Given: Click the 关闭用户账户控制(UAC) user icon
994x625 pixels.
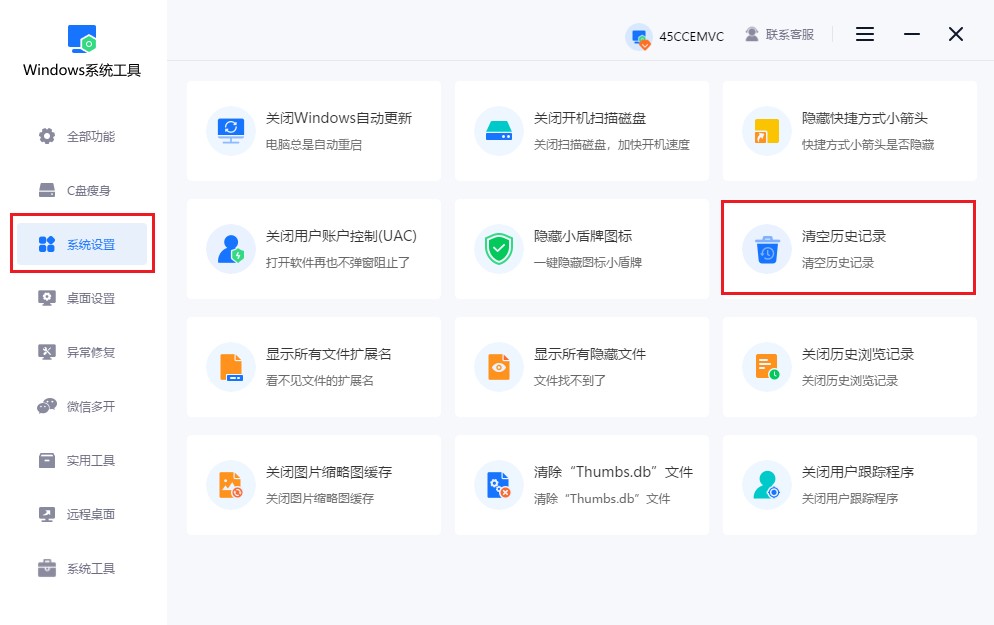Looking at the screenshot, I should coord(231,248).
